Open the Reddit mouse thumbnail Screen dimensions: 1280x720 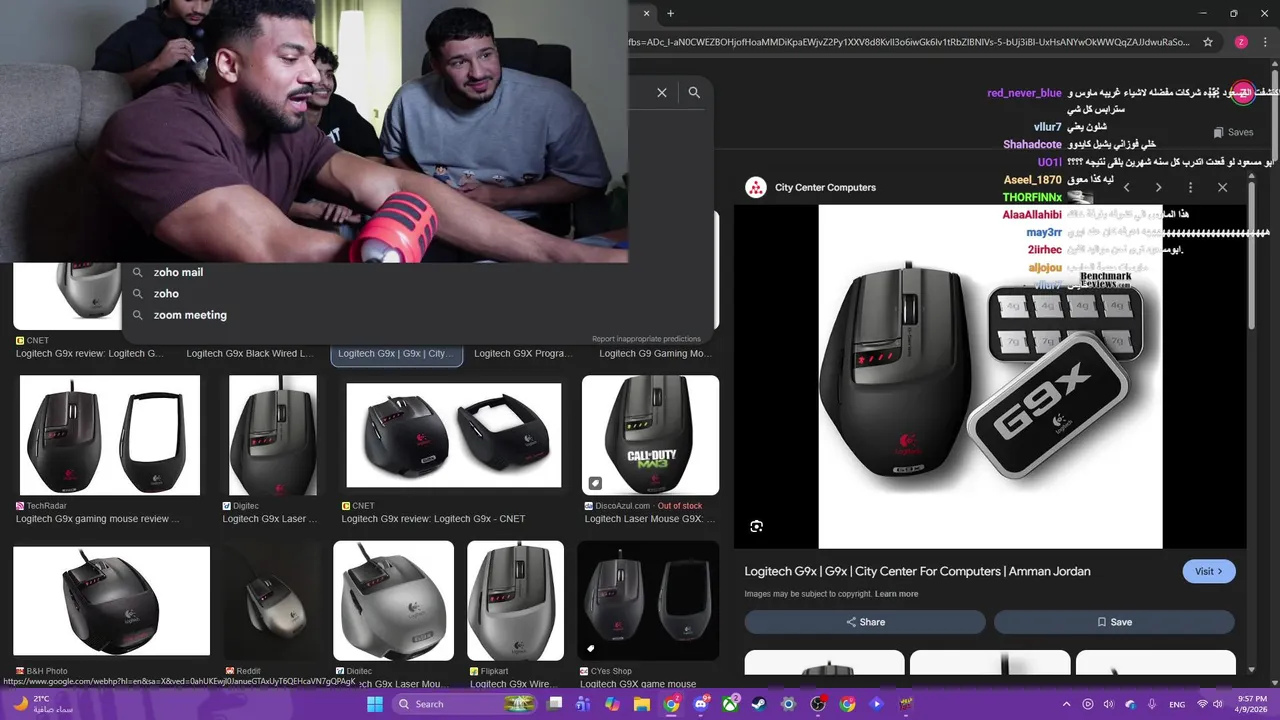click(272, 600)
